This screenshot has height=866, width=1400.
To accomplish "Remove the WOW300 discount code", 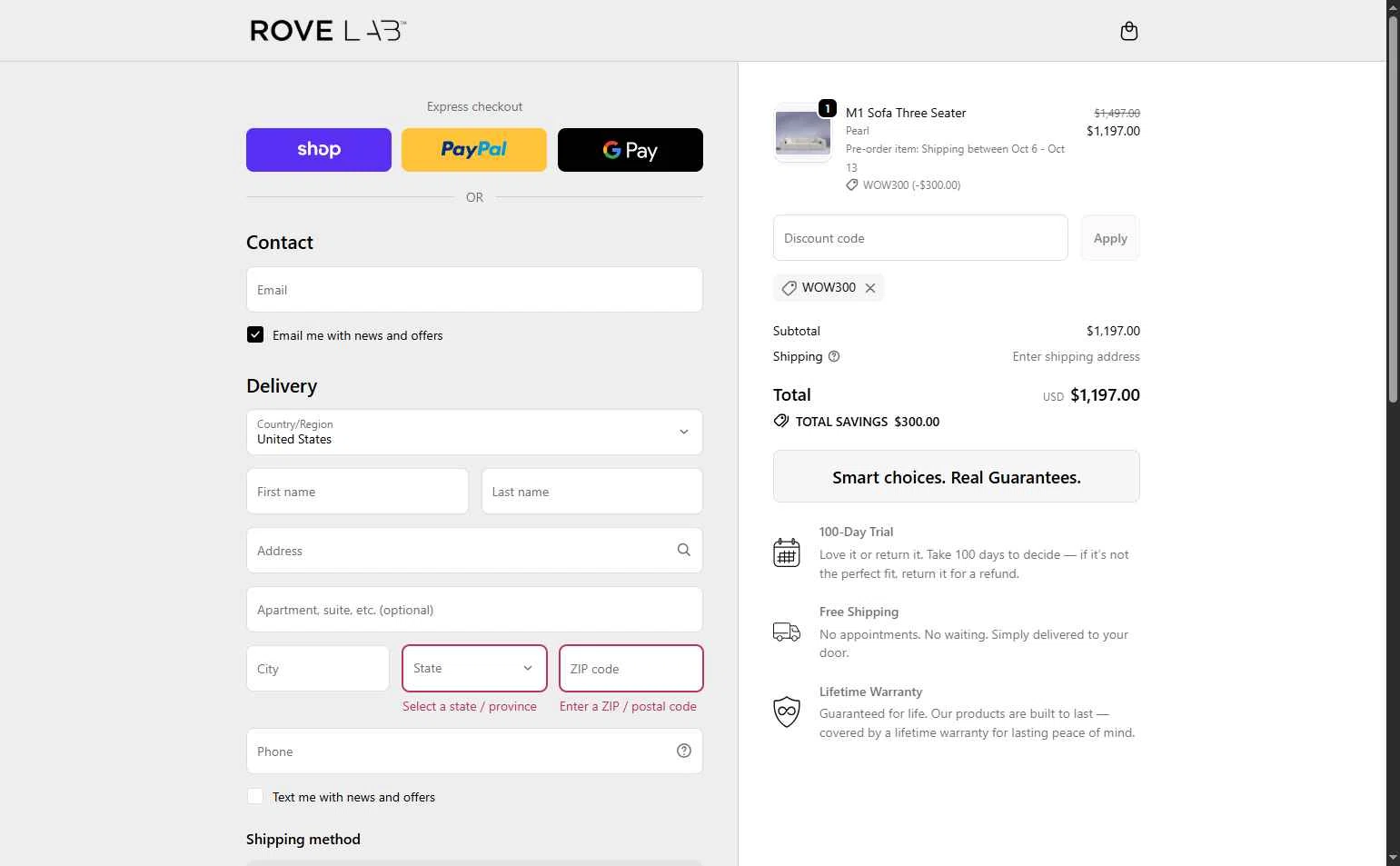I will (x=869, y=288).
